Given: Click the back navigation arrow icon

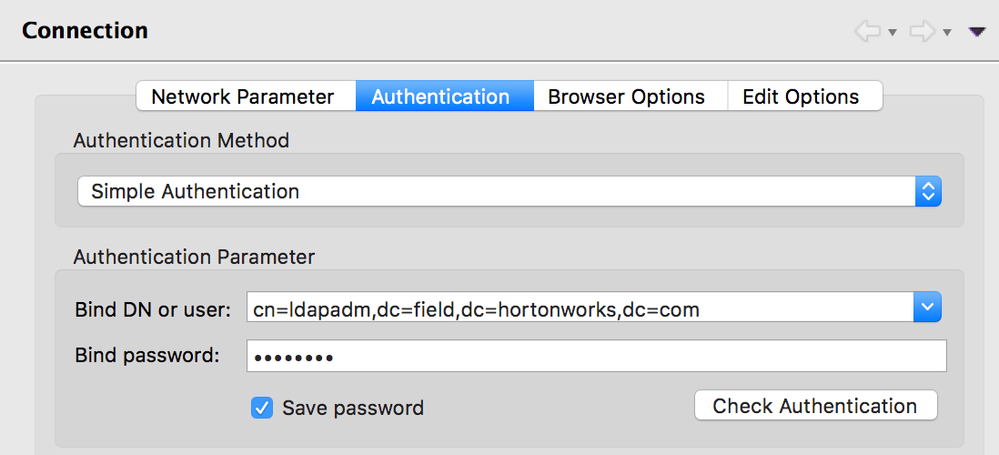Looking at the screenshot, I should pyautogui.click(x=866, y=32).
